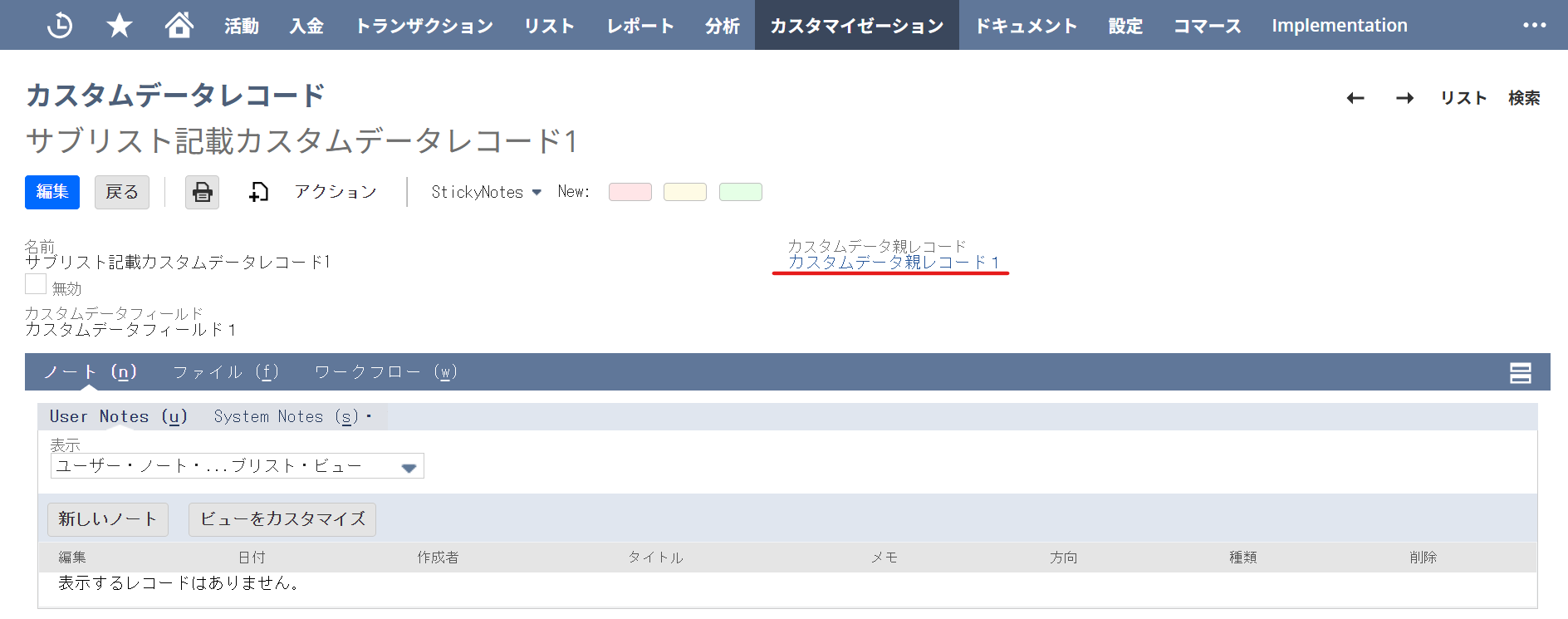
Task: Click the タイトル column header
Action: point(655,558)
